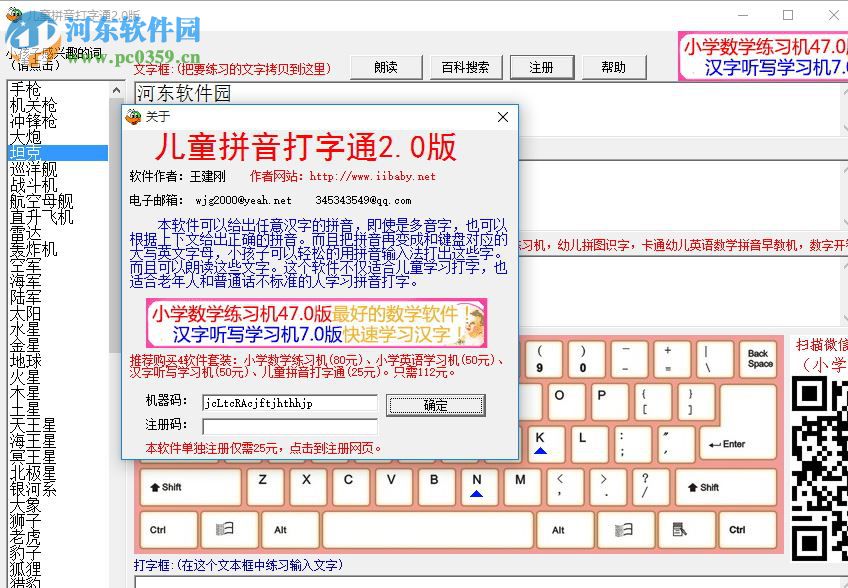Click the 注册 registration button
Image resolution: width=848 pixels, height=588 pixels.
point(541,68)
